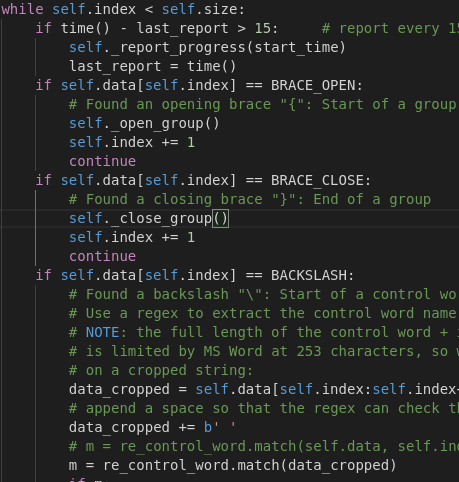459x482 pixels.
Task: Click the comment about opening brace
Action: click(x=263, y=104)
